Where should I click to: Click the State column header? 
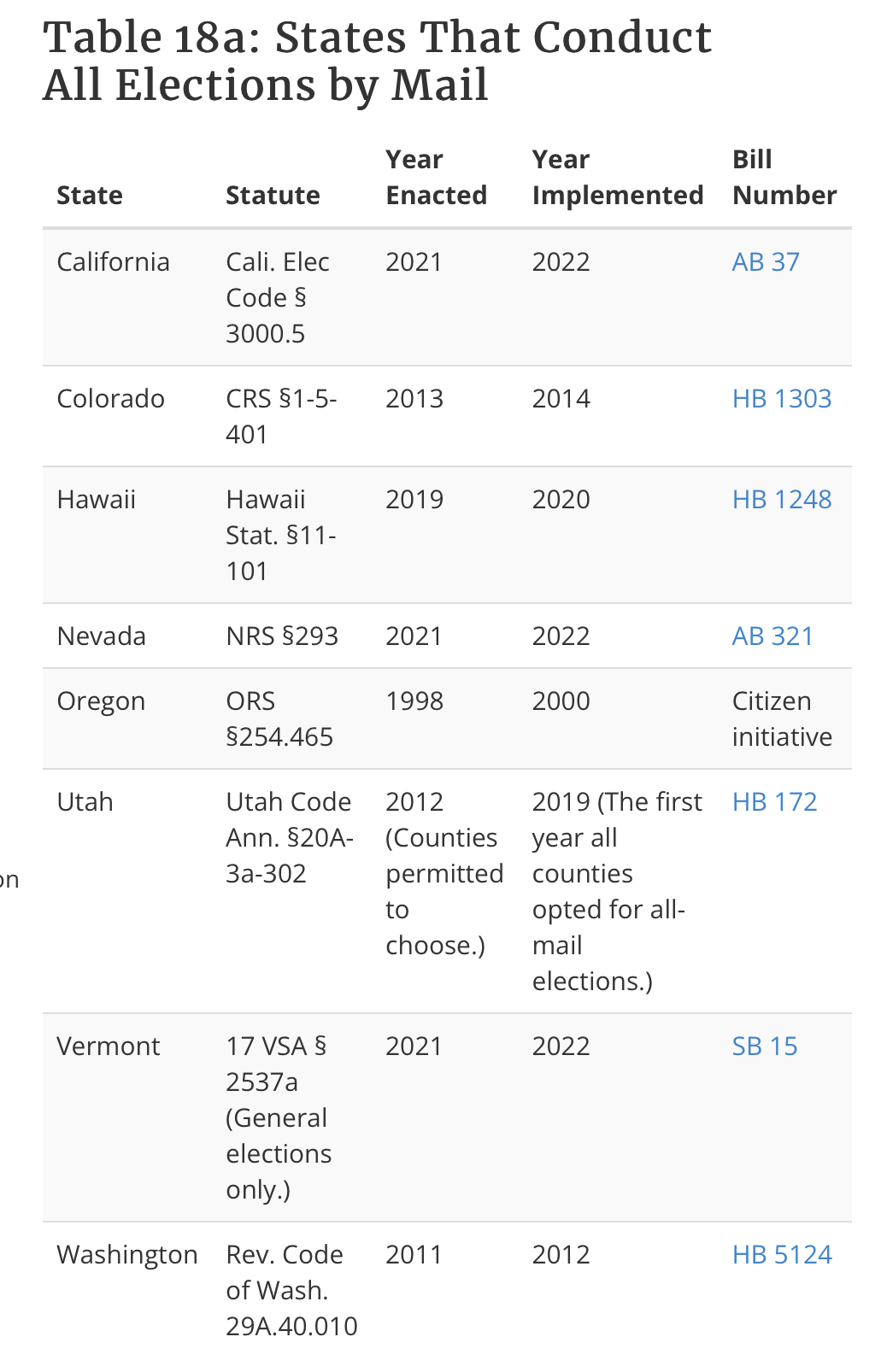(90, 195)
